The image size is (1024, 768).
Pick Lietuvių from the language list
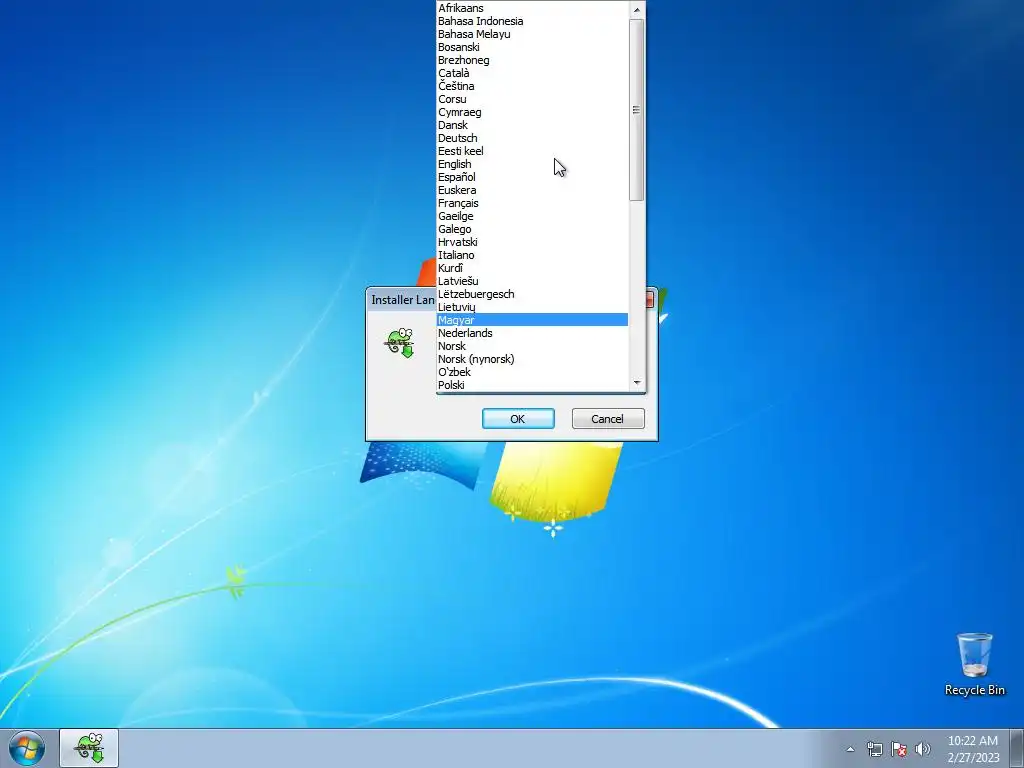pyautogui.click(x=532, y=307)
